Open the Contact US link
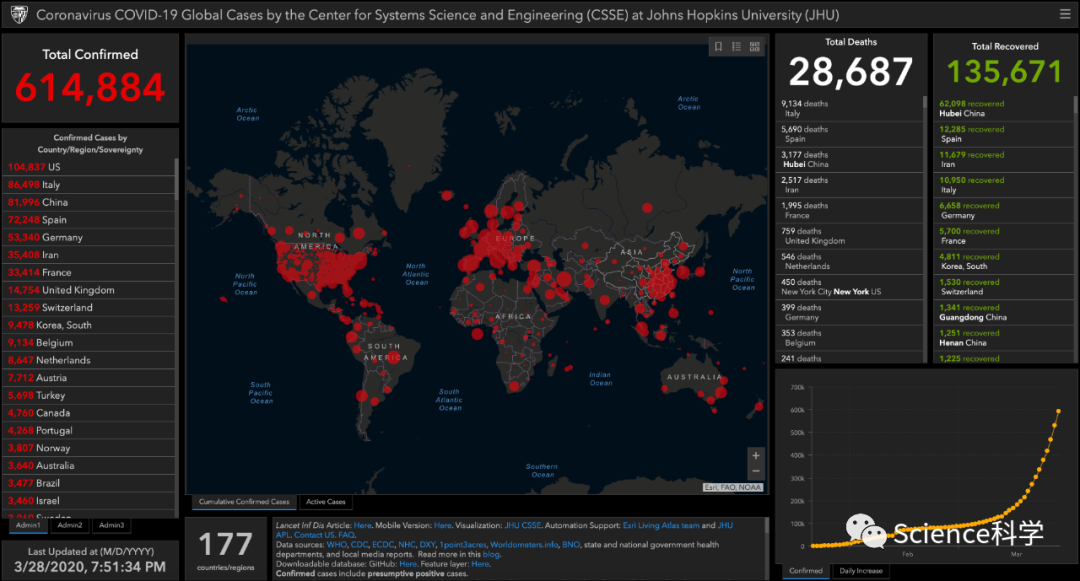The width and height of the screenshot is (1080, 581). click(314, 535)
